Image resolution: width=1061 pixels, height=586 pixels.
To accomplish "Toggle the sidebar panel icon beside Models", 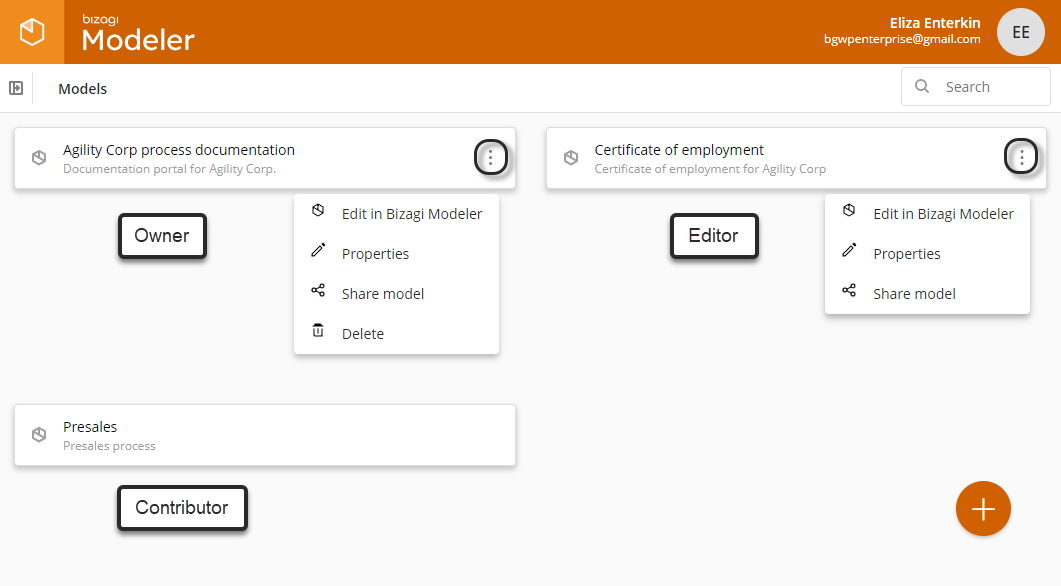I will coord(16,88).
